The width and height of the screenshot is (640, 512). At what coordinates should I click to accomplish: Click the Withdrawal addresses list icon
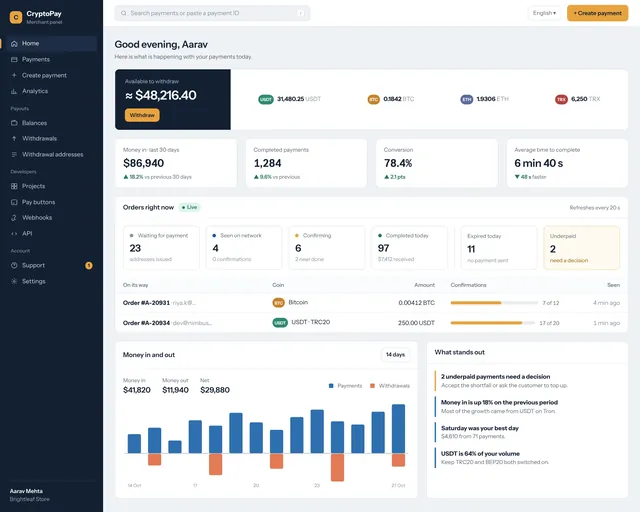click(x=14, y=154)
